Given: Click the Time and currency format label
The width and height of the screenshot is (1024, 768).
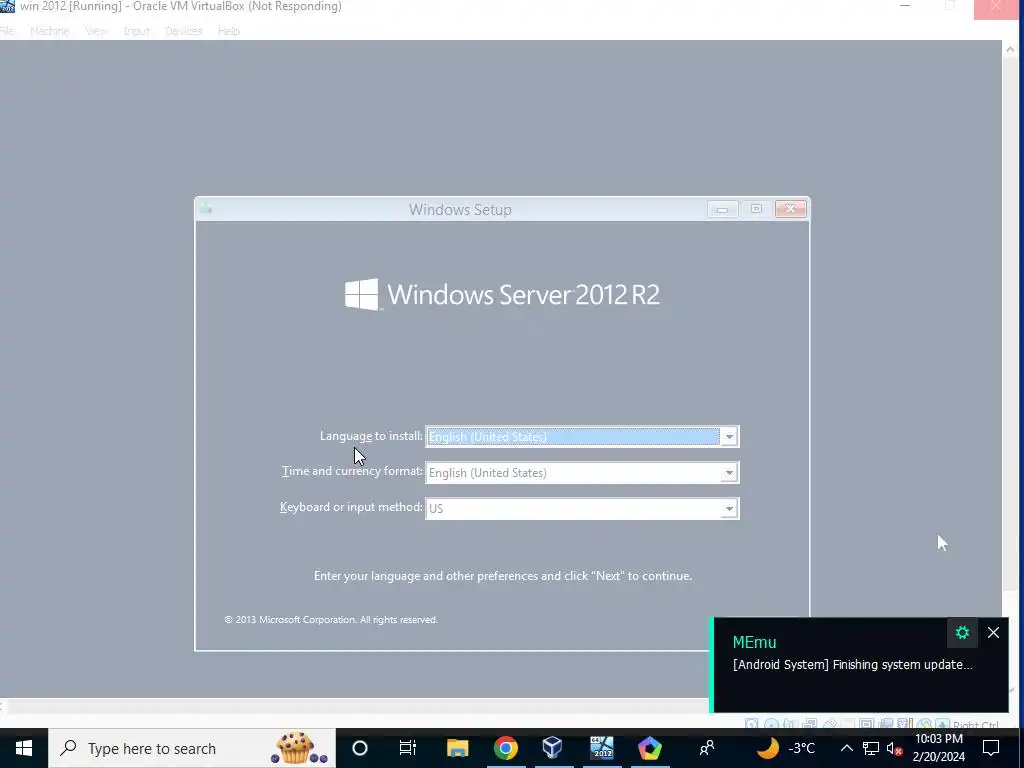Looking at the screenshot, I should coord(352,472).
